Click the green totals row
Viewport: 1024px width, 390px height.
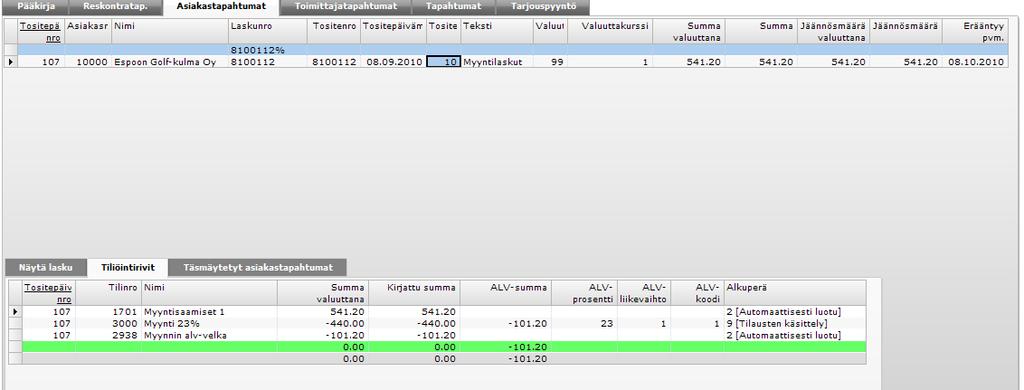click(x=445, y=347)
